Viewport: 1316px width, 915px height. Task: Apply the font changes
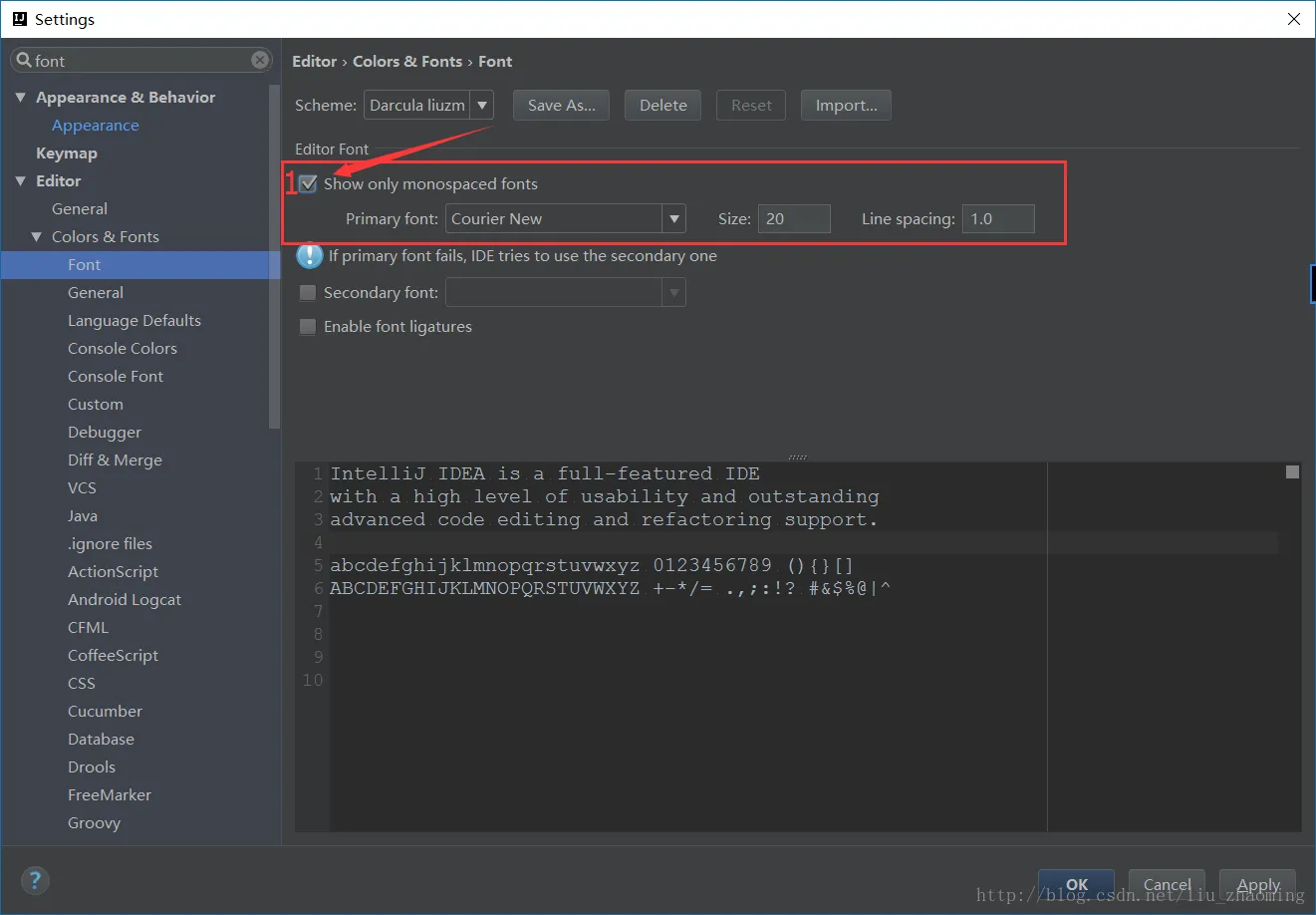click(1258, 884)
